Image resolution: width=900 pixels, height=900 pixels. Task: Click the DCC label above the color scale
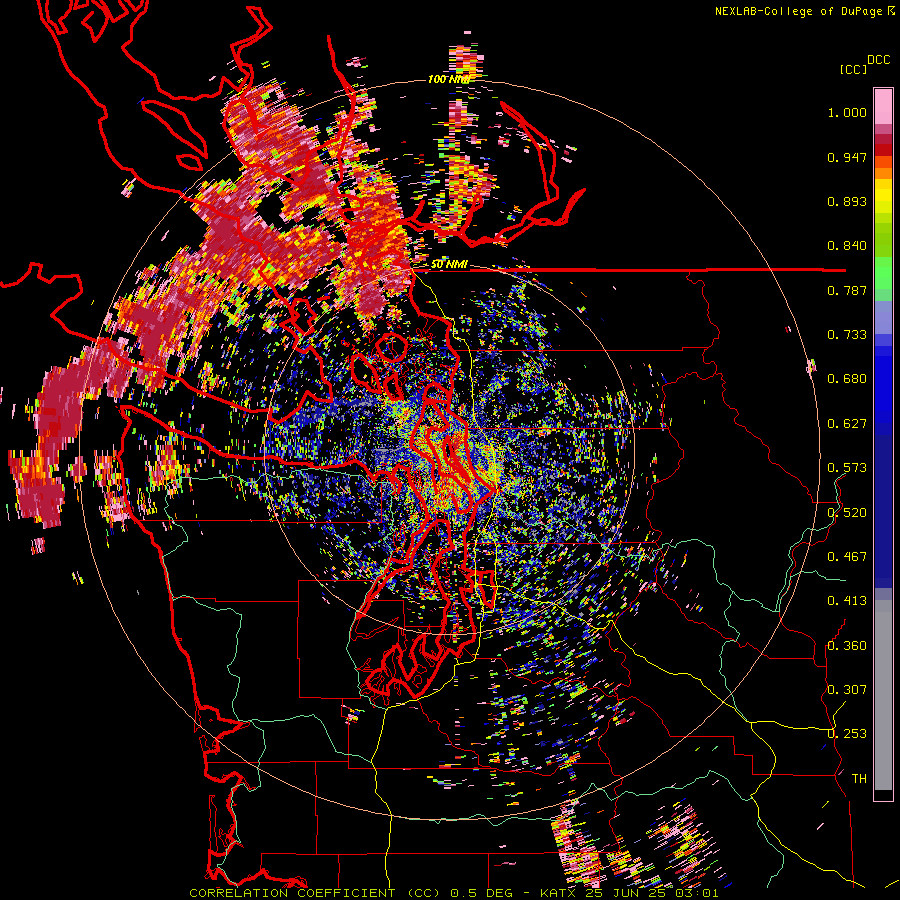pos(878,60)
